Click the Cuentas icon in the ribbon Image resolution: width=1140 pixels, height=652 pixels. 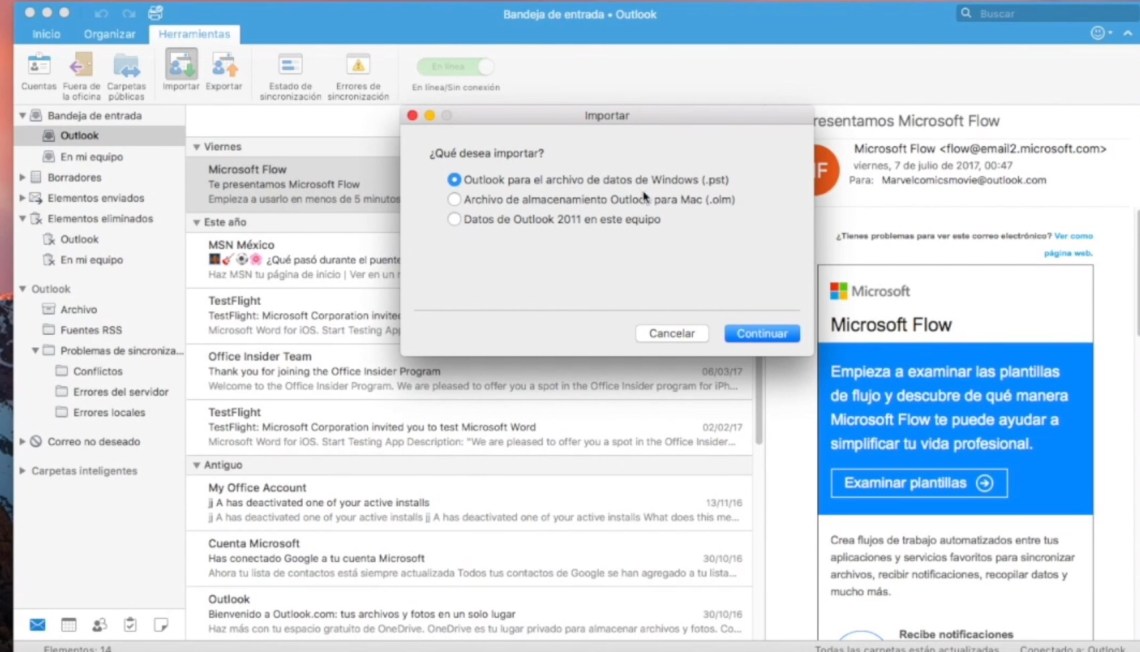tap(39, 68)
